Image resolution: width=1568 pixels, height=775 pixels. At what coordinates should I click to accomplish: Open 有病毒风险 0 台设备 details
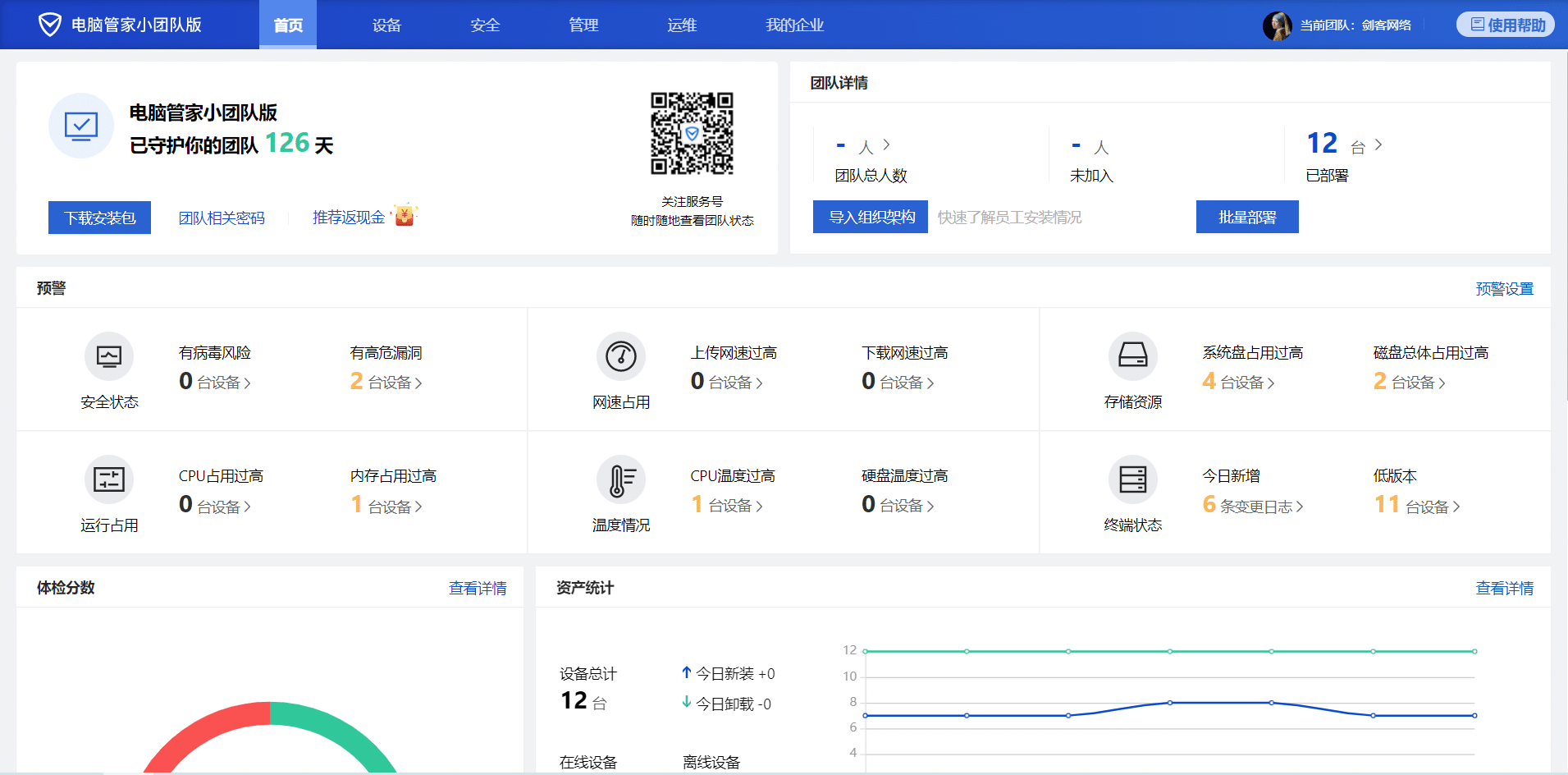click(x=215, y=381)
